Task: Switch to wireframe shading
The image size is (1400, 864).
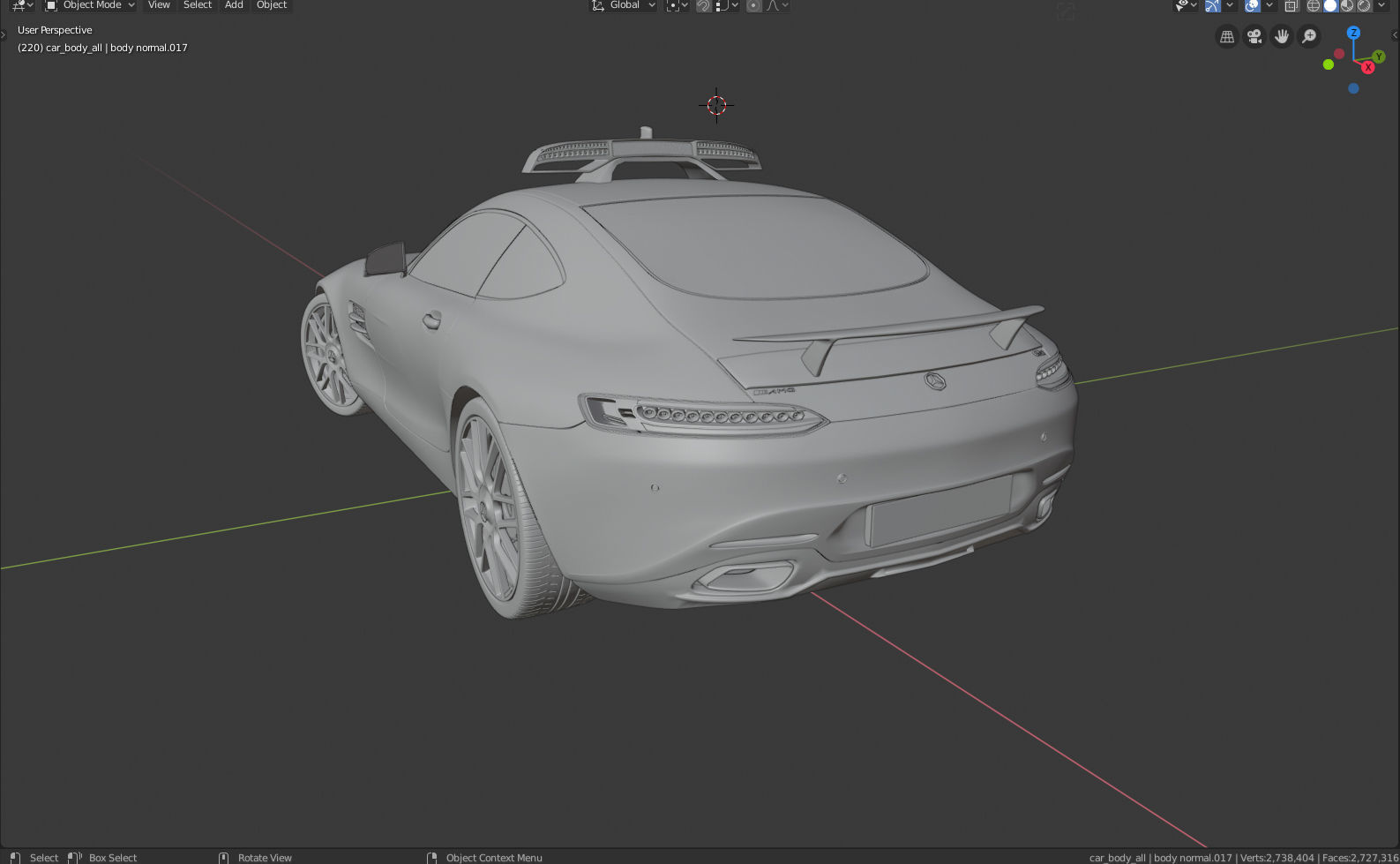Action: point(1314,5)
